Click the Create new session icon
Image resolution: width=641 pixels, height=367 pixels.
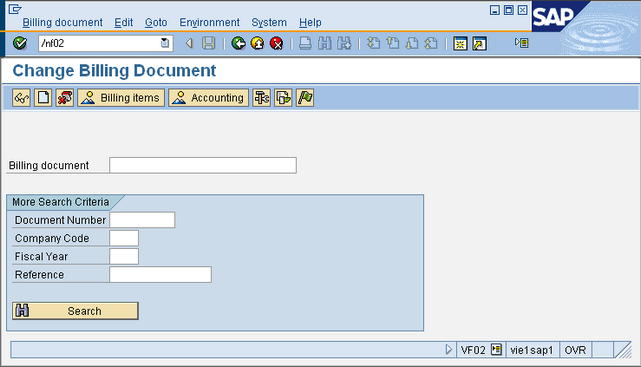tap(460, 43)
